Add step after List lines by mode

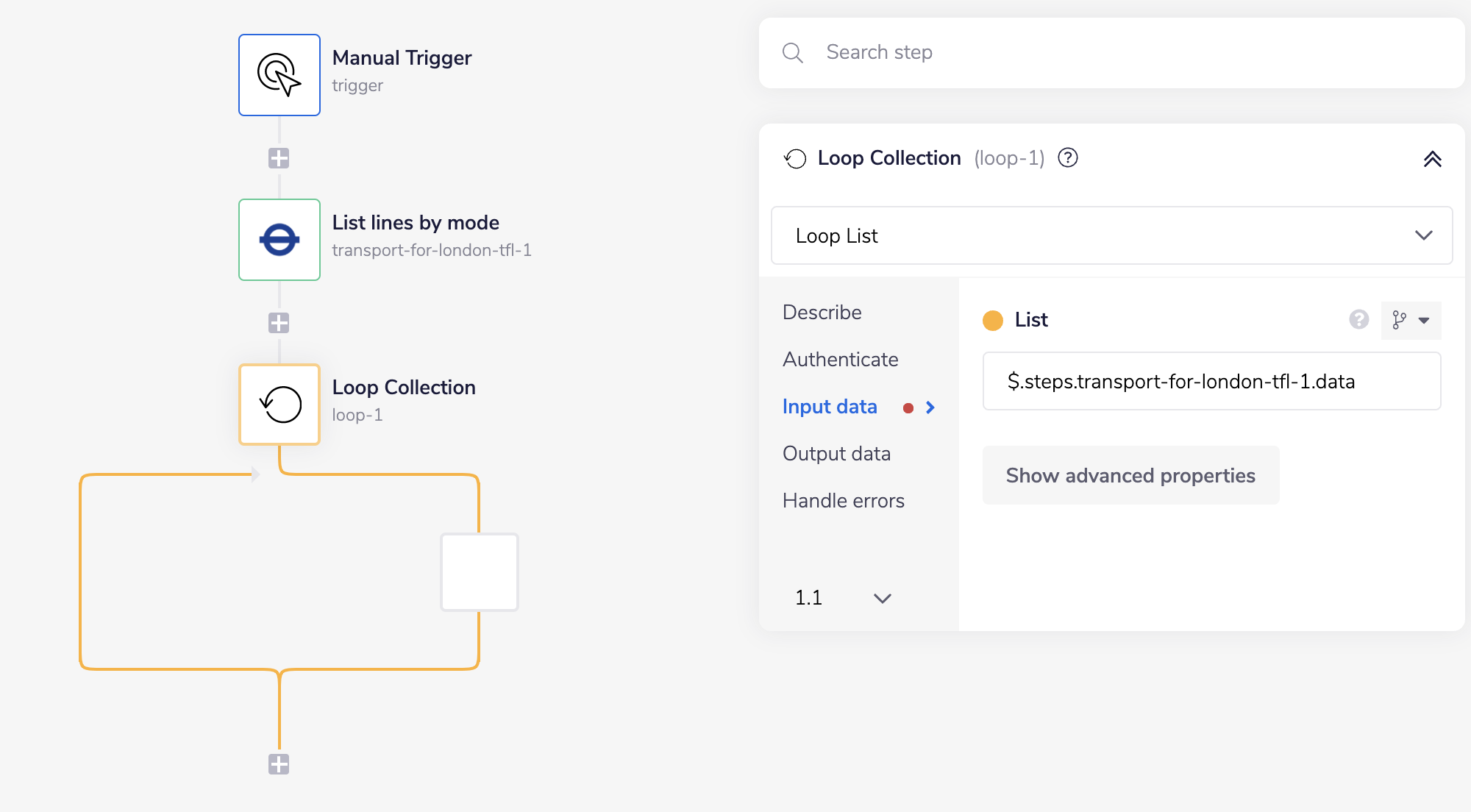pyautogui.click(x=279, y=323)
